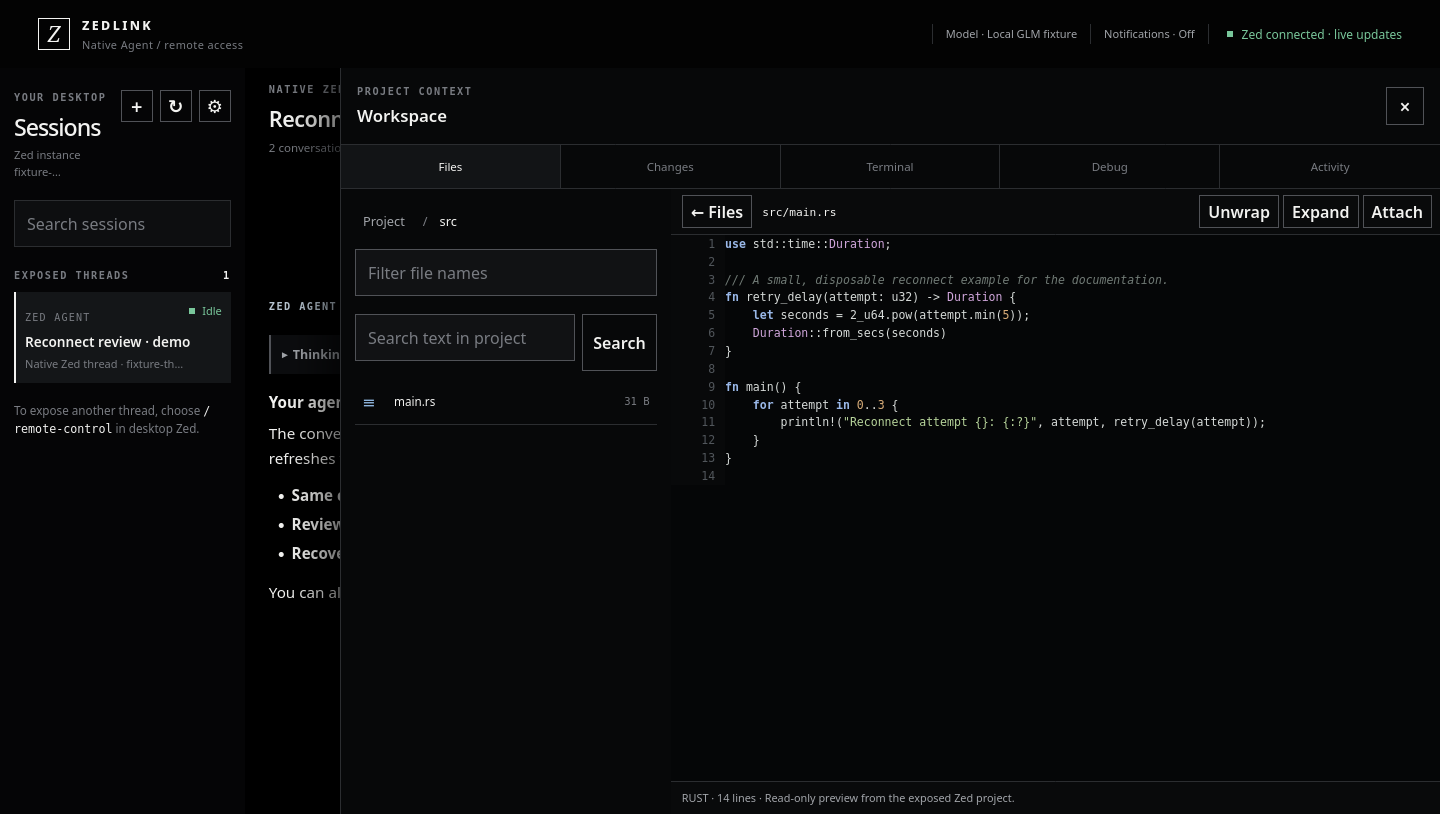Expand the file preview
This screenshot has width=1440, height=814.
click(x=1321, y=212)
